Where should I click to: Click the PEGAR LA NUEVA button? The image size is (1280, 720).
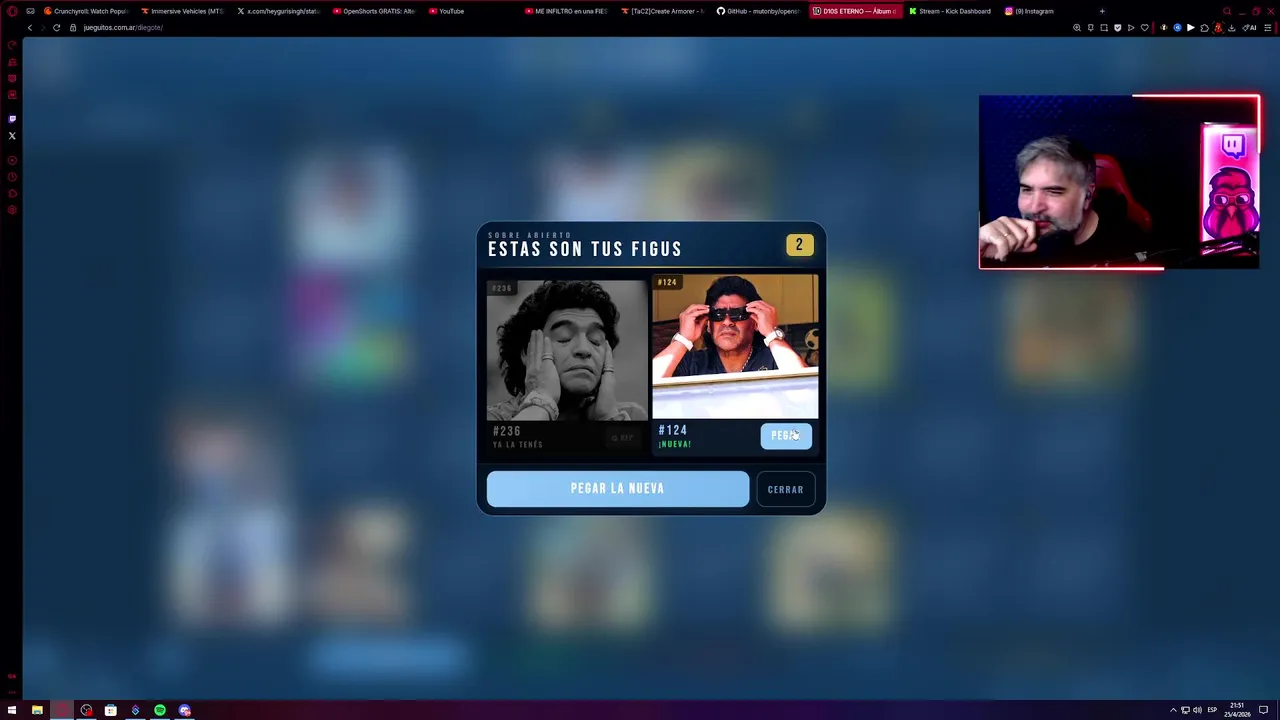617,489
